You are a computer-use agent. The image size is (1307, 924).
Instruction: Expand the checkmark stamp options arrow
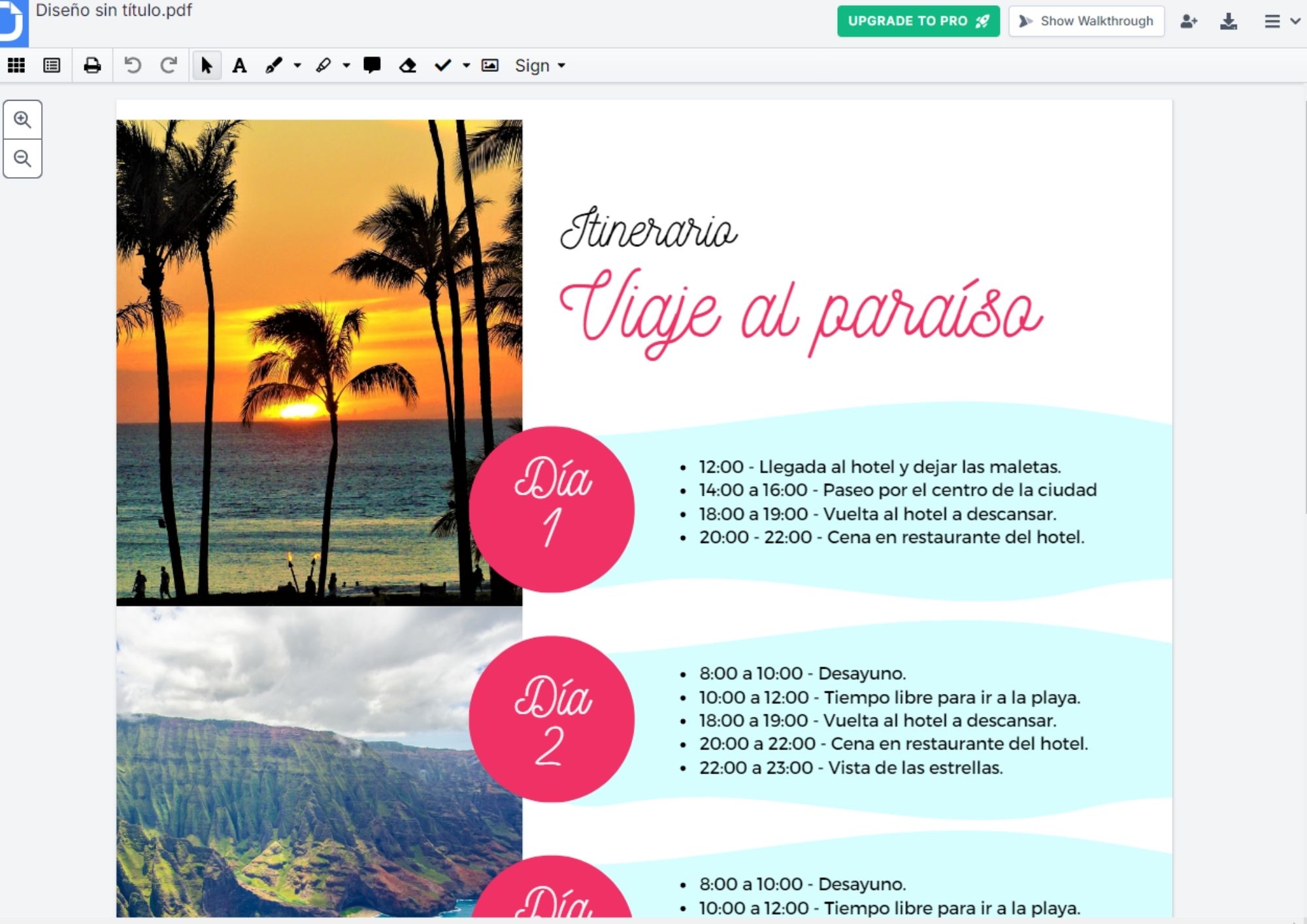(x=466, y=65)
